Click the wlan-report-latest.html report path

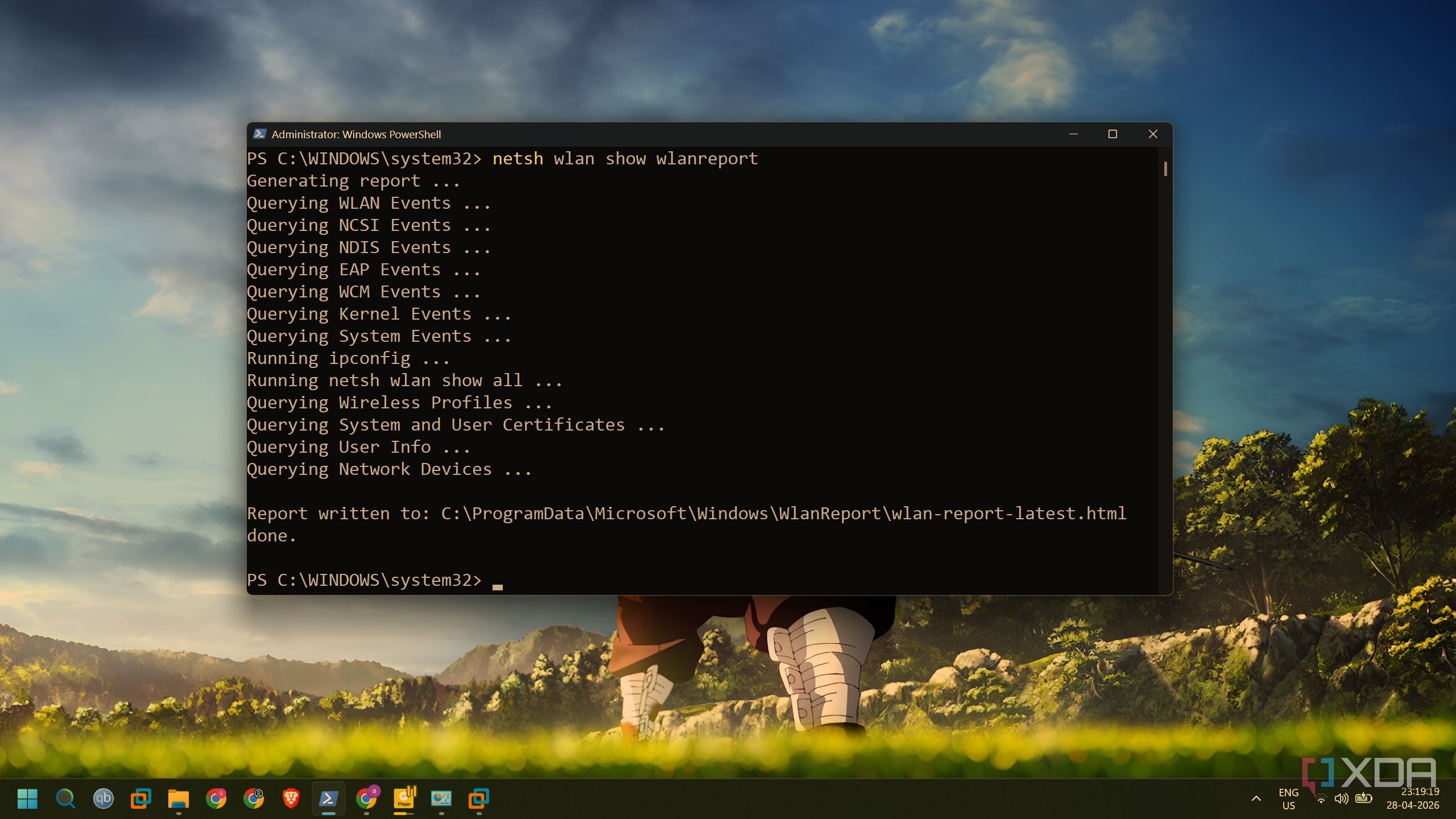point(783,514)
